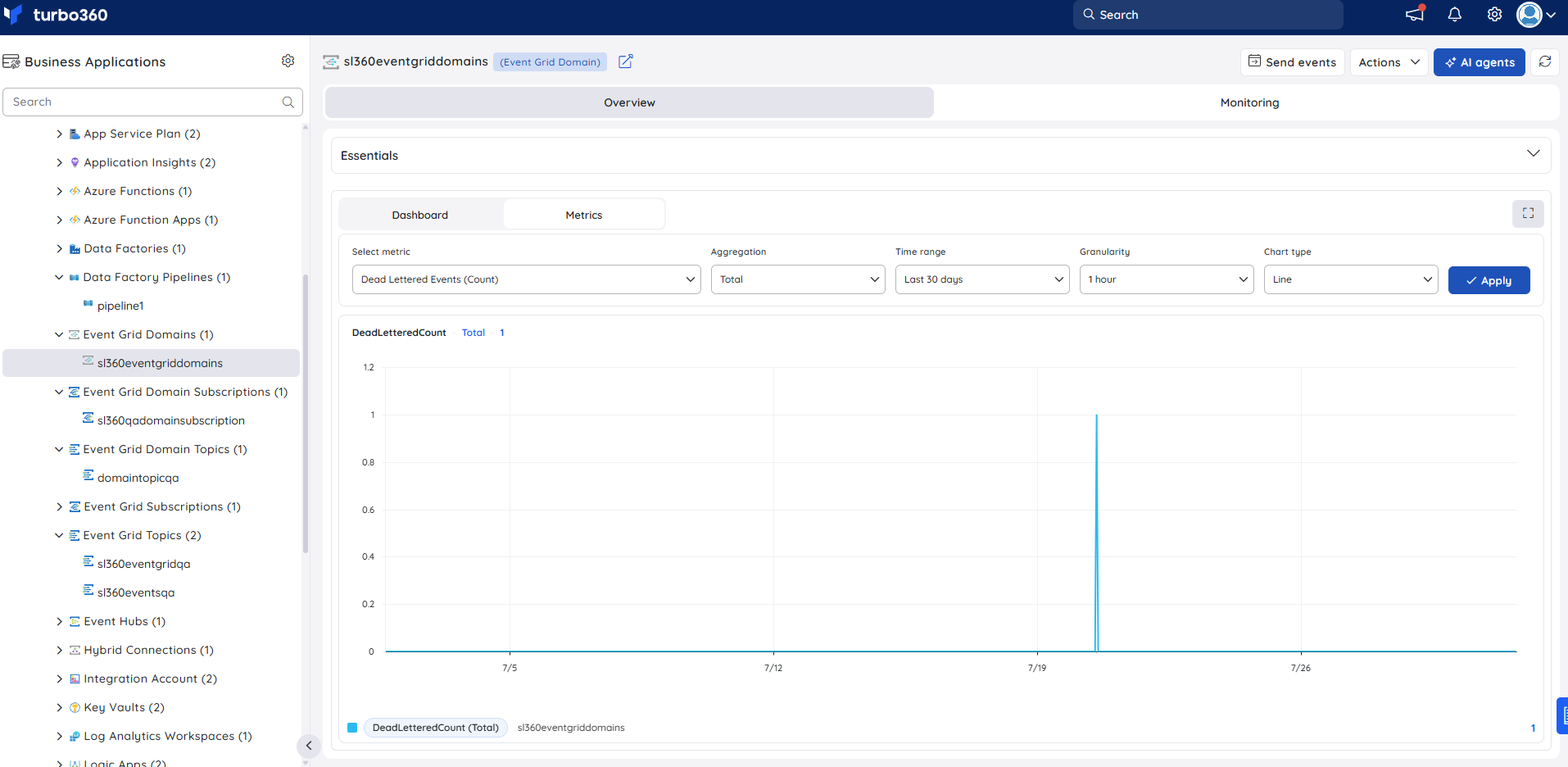Open the notifications bell
This screenshot has width=1568, height=767.
point(1455,15)
